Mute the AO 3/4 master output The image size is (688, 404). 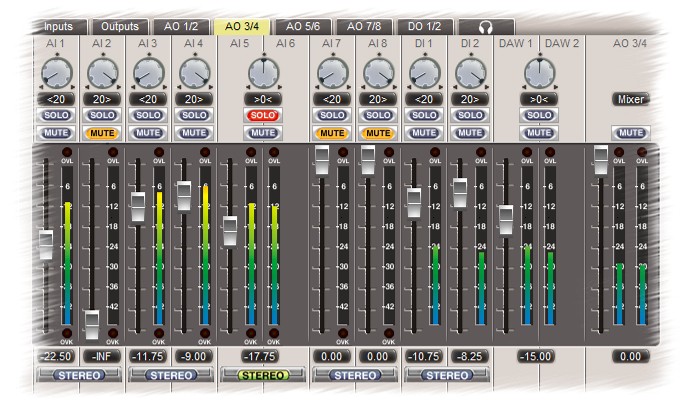631,133
